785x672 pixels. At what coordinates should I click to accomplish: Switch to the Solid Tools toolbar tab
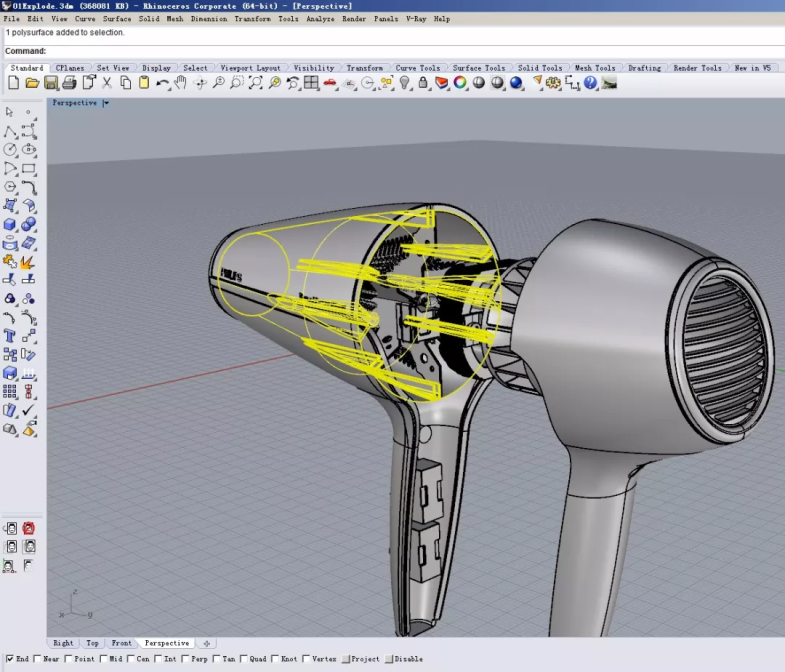click(540, 68)
